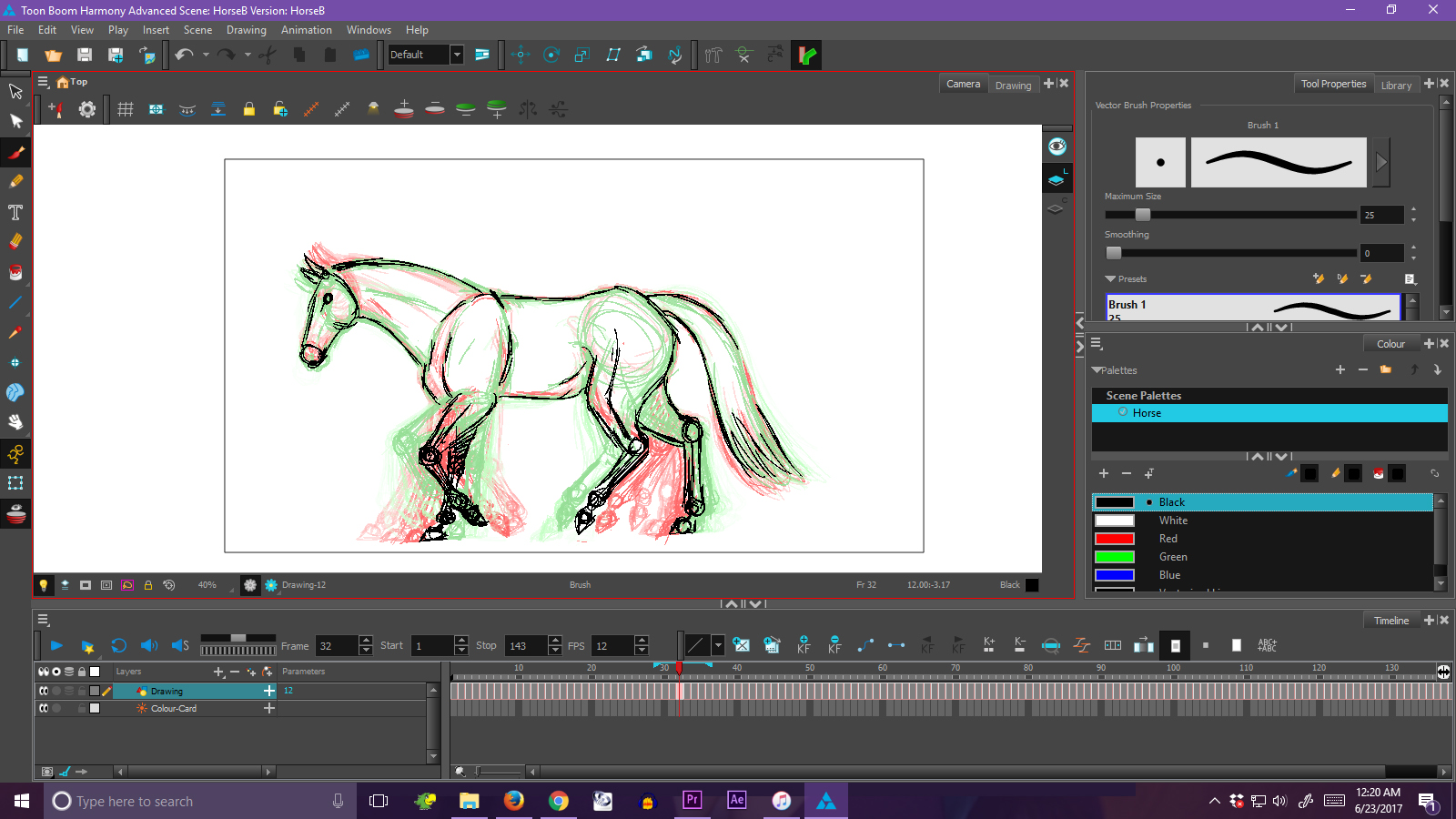Screen dimensions: 1456x819
Task: Select the Hand pan tool
Action: coord(15,422)
